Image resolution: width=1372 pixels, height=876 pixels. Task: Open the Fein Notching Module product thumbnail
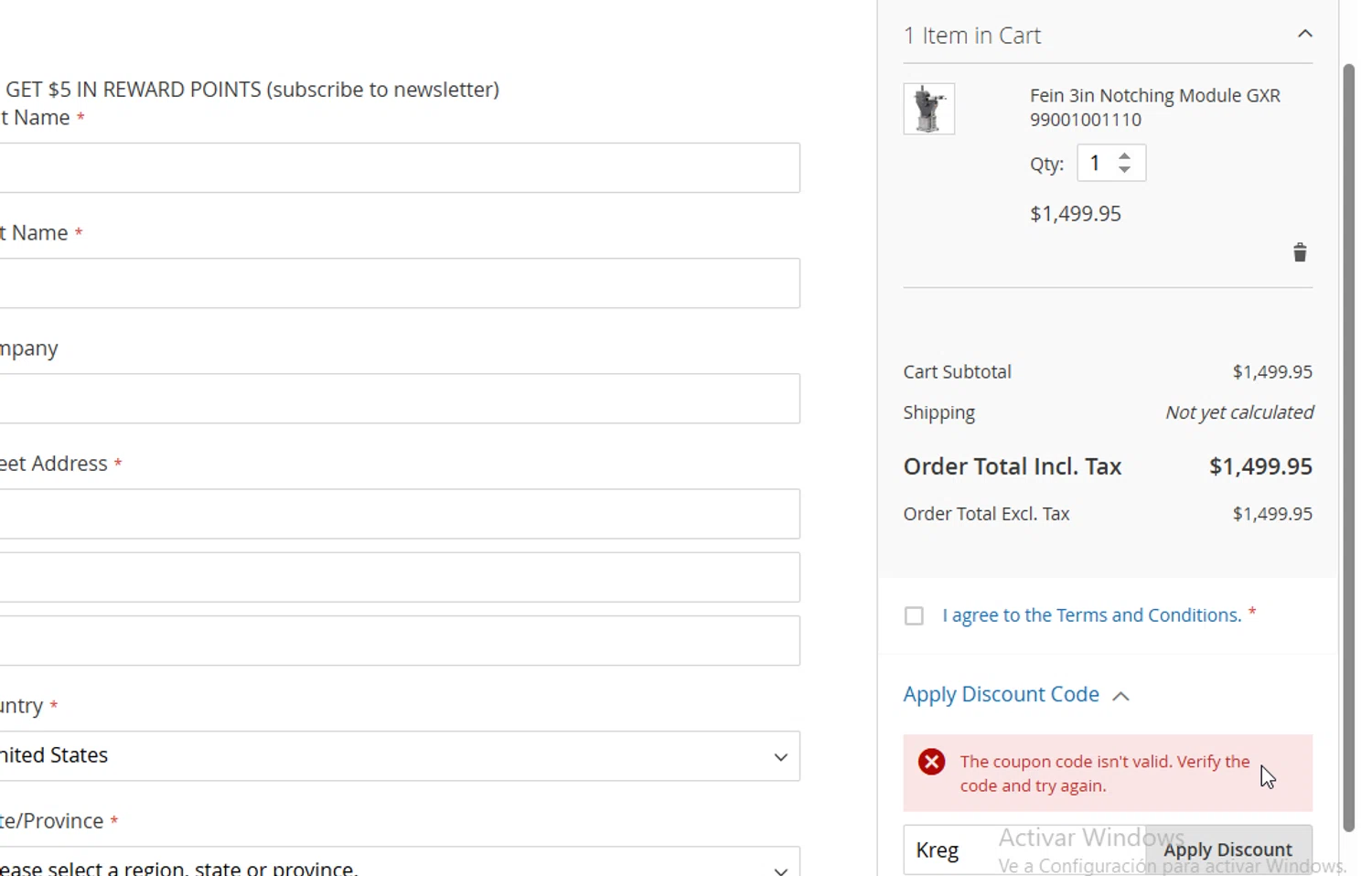929,109
